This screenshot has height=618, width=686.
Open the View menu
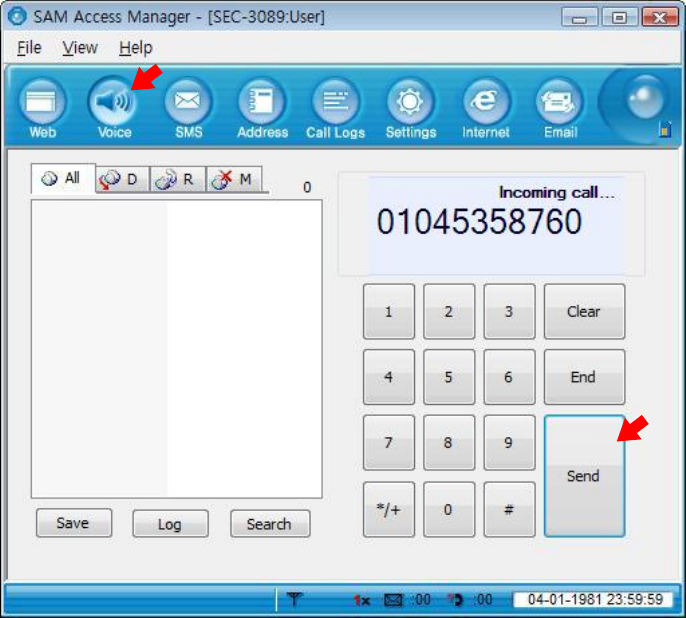[80, 47]
